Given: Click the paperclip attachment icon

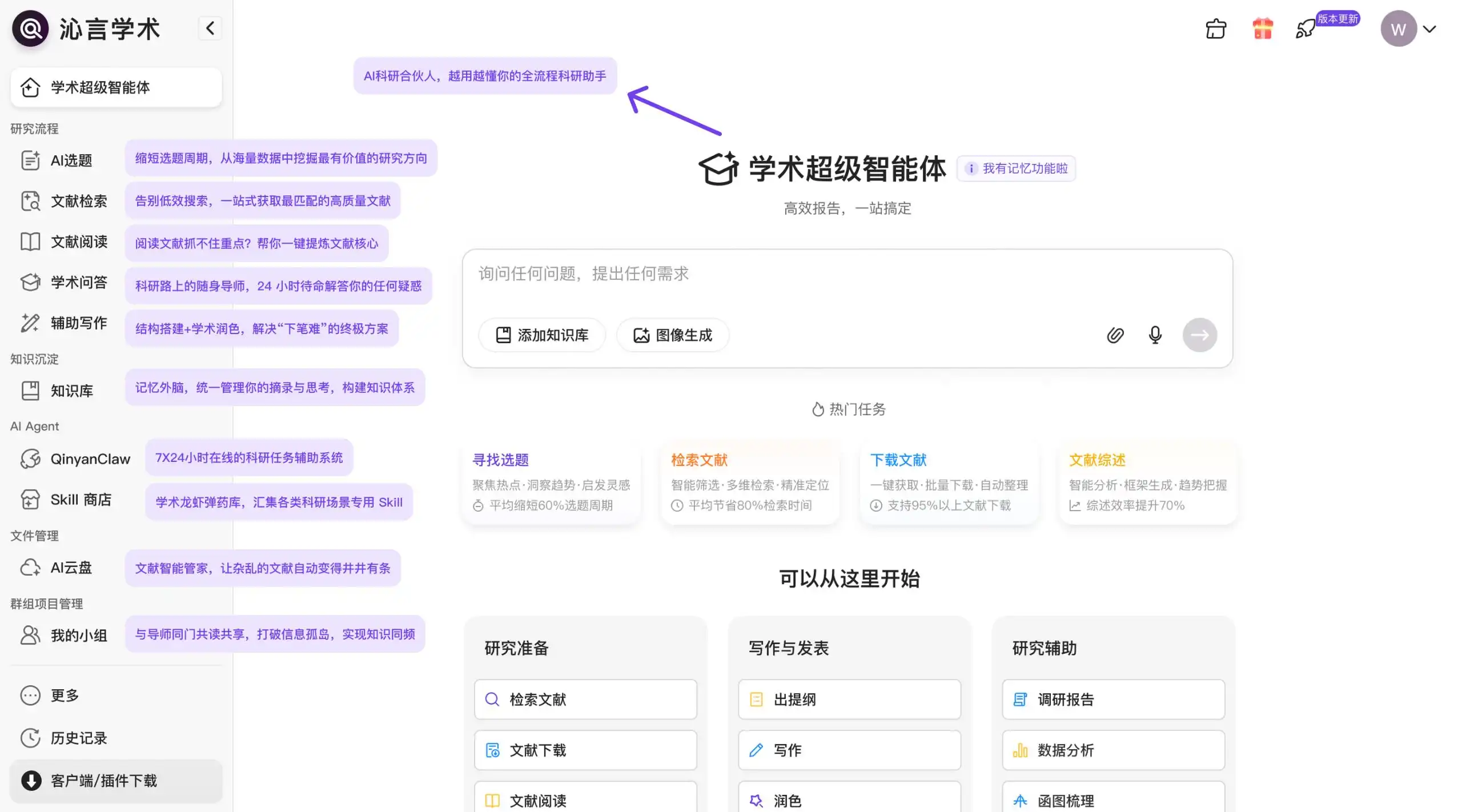Looking at the screenshot, I should pyautogui.click(x=1115, y=335).
